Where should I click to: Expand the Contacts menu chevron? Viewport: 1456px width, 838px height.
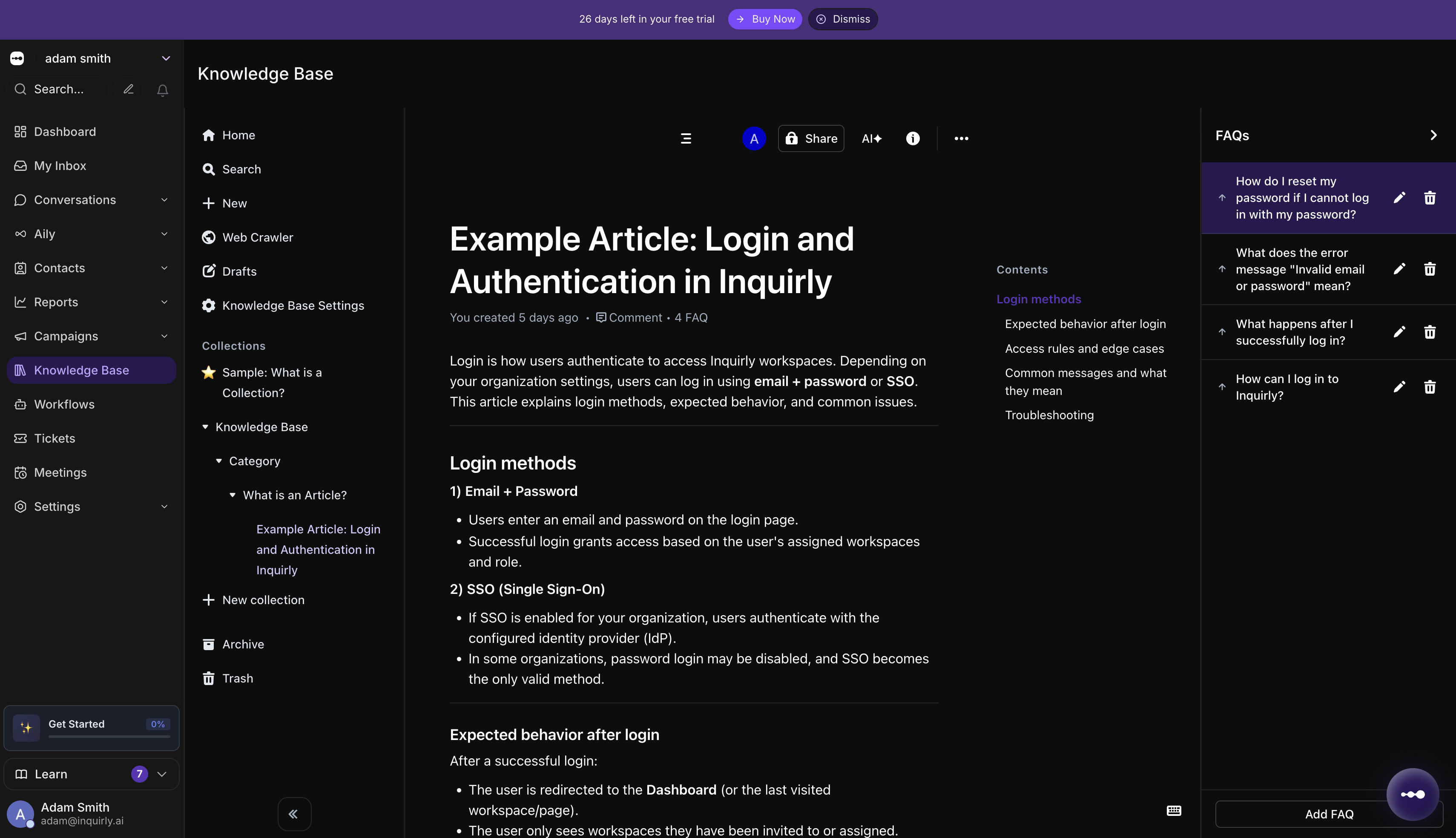(x=164, y=268)
